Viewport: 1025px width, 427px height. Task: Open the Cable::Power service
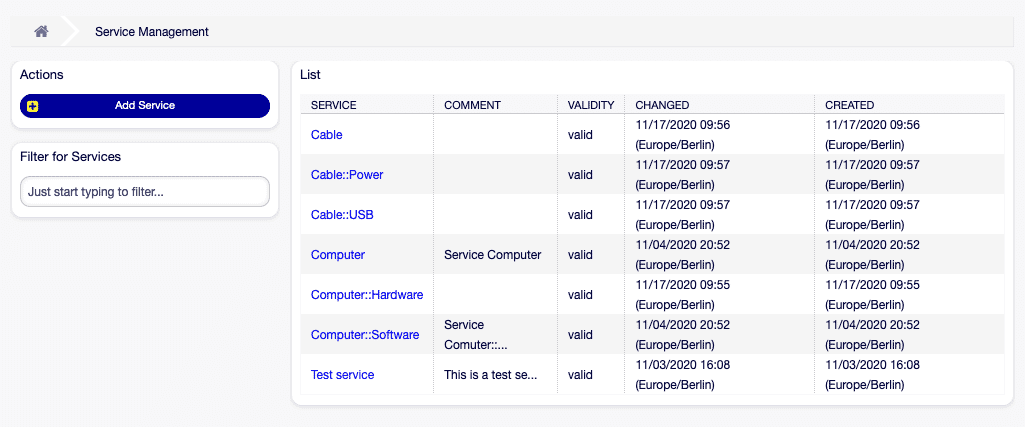pyautogui.click(x=347, y=175)
